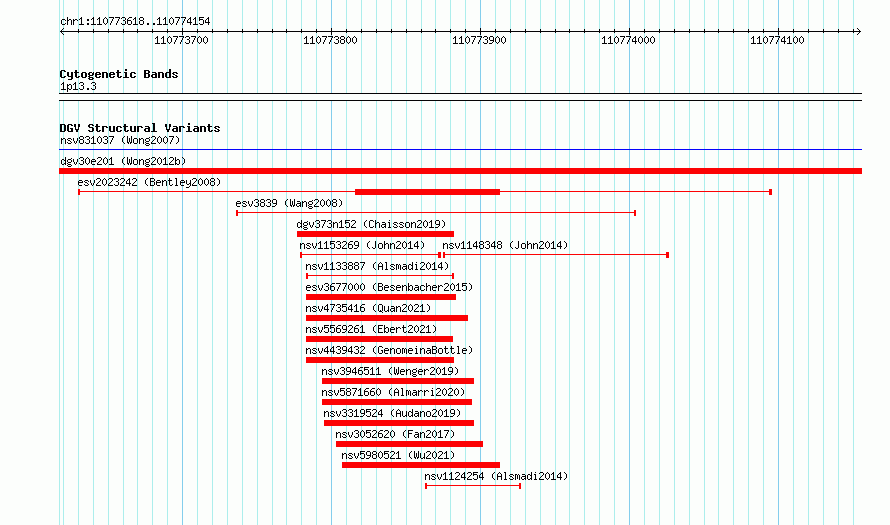The height and width of the screenshot is (525, 890).
Task: Open nsv5980521 (Wu2021) label
Action: coord(398,455)
